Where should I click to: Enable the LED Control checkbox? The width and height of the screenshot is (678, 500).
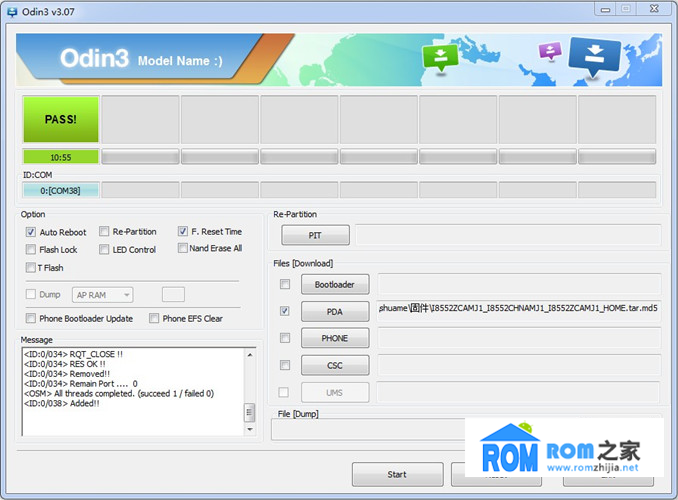pyautogui.click(x=104, y=250)
